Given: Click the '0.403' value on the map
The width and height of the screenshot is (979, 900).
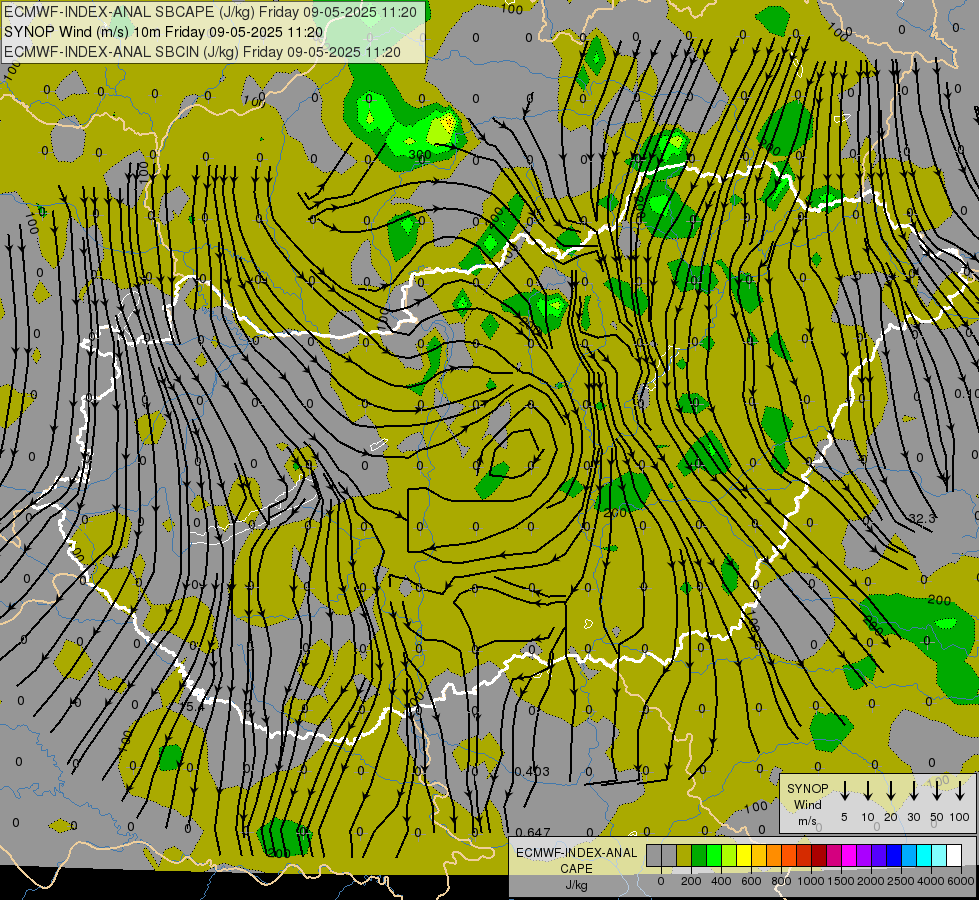Looking at the screenshot, I should 532,771.
